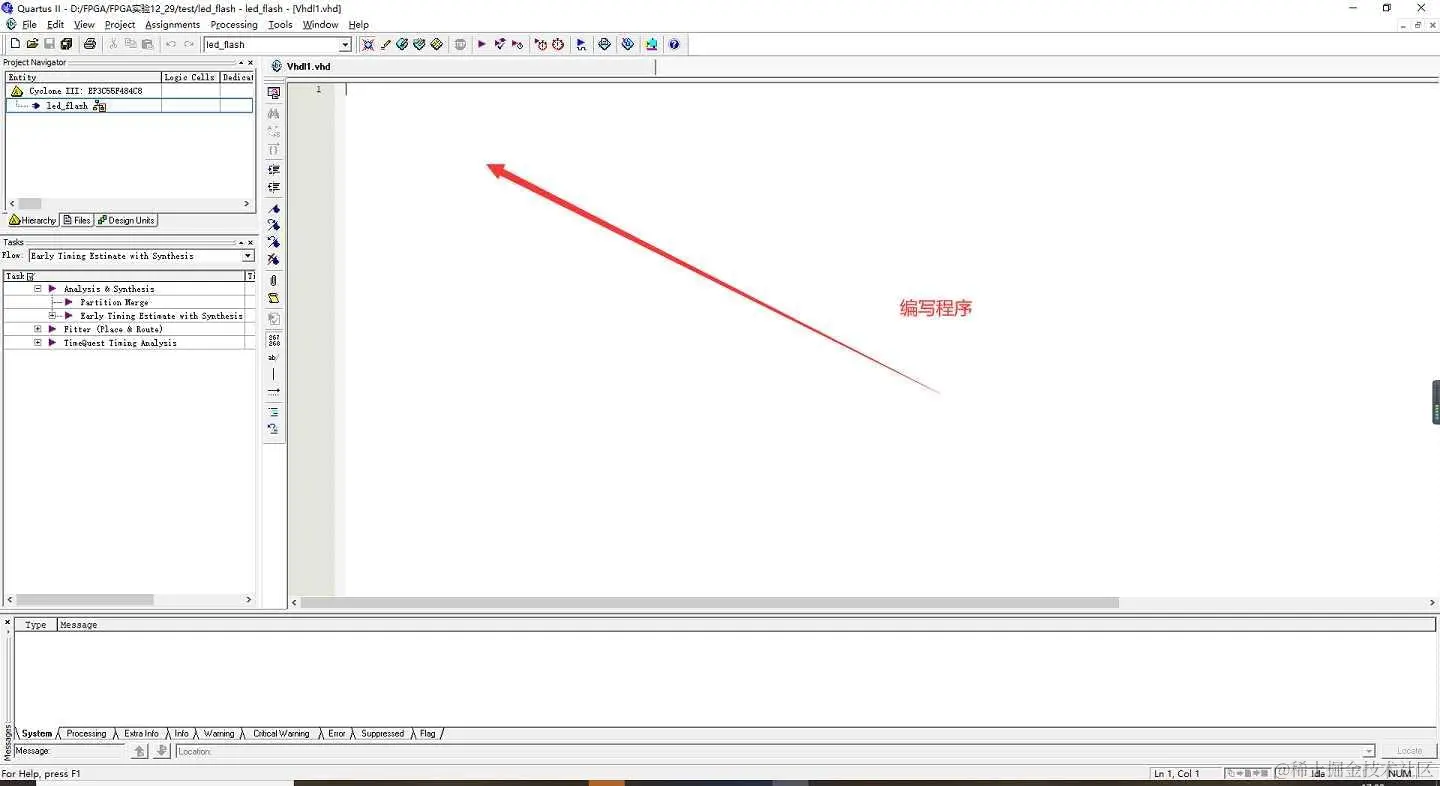Click the Tasks panel horizontal scrollbar
The height and width of the screenshot is (786, 1440).
pos(85,600)
